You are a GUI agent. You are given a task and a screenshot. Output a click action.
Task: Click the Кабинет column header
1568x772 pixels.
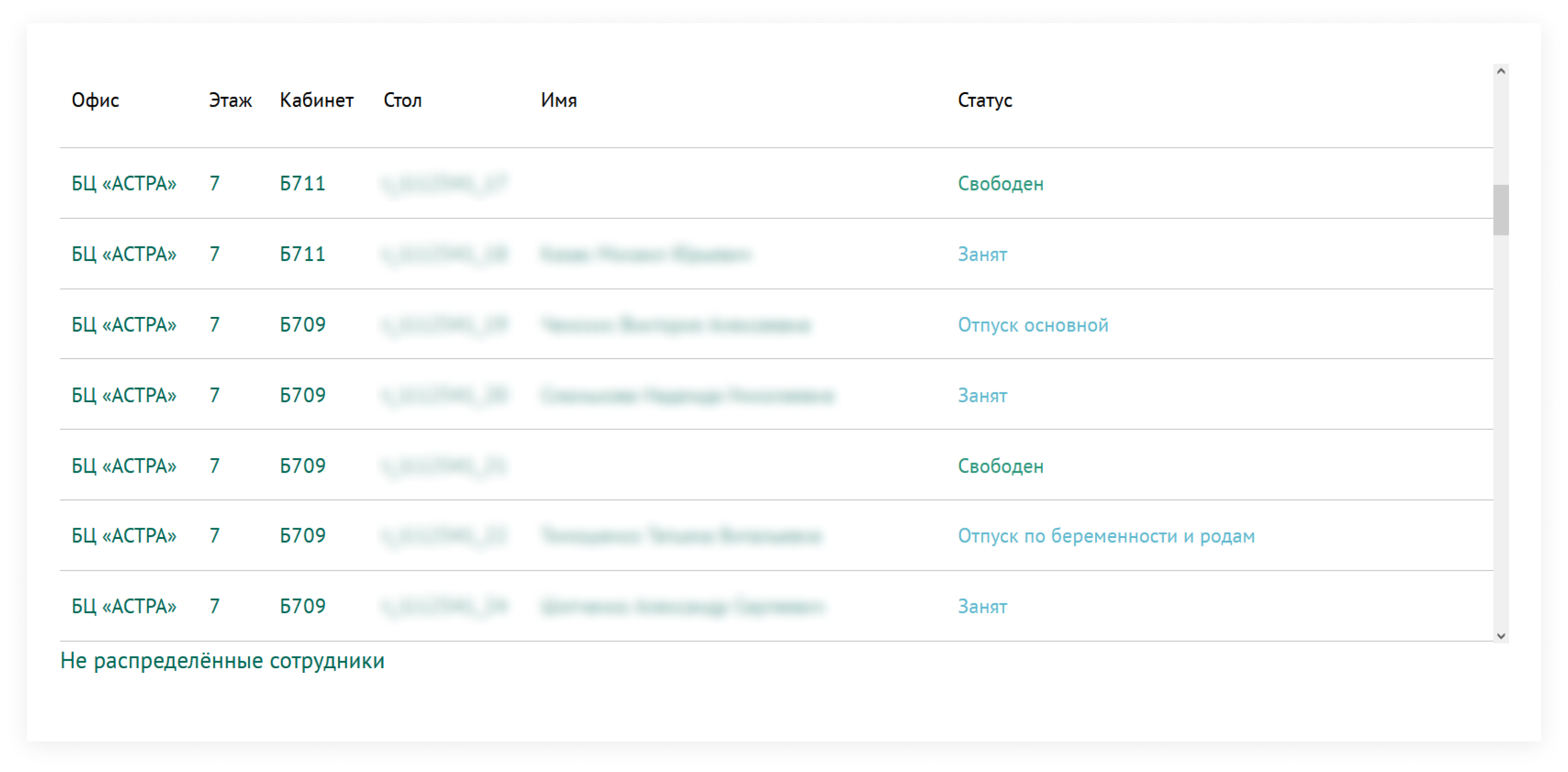pos(317,101)
